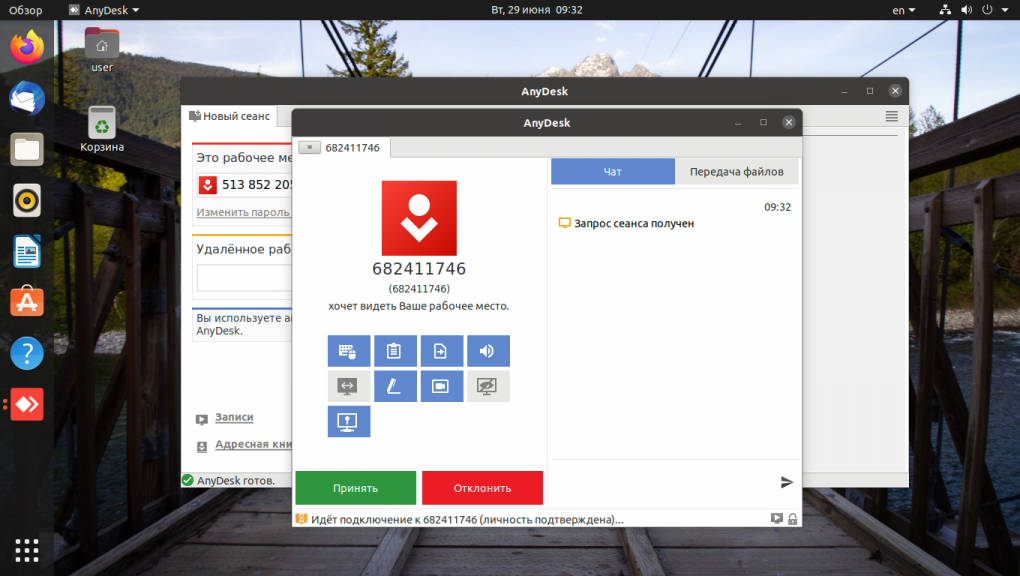Toggle the whiteboard drawing permission

pos(395,386)
